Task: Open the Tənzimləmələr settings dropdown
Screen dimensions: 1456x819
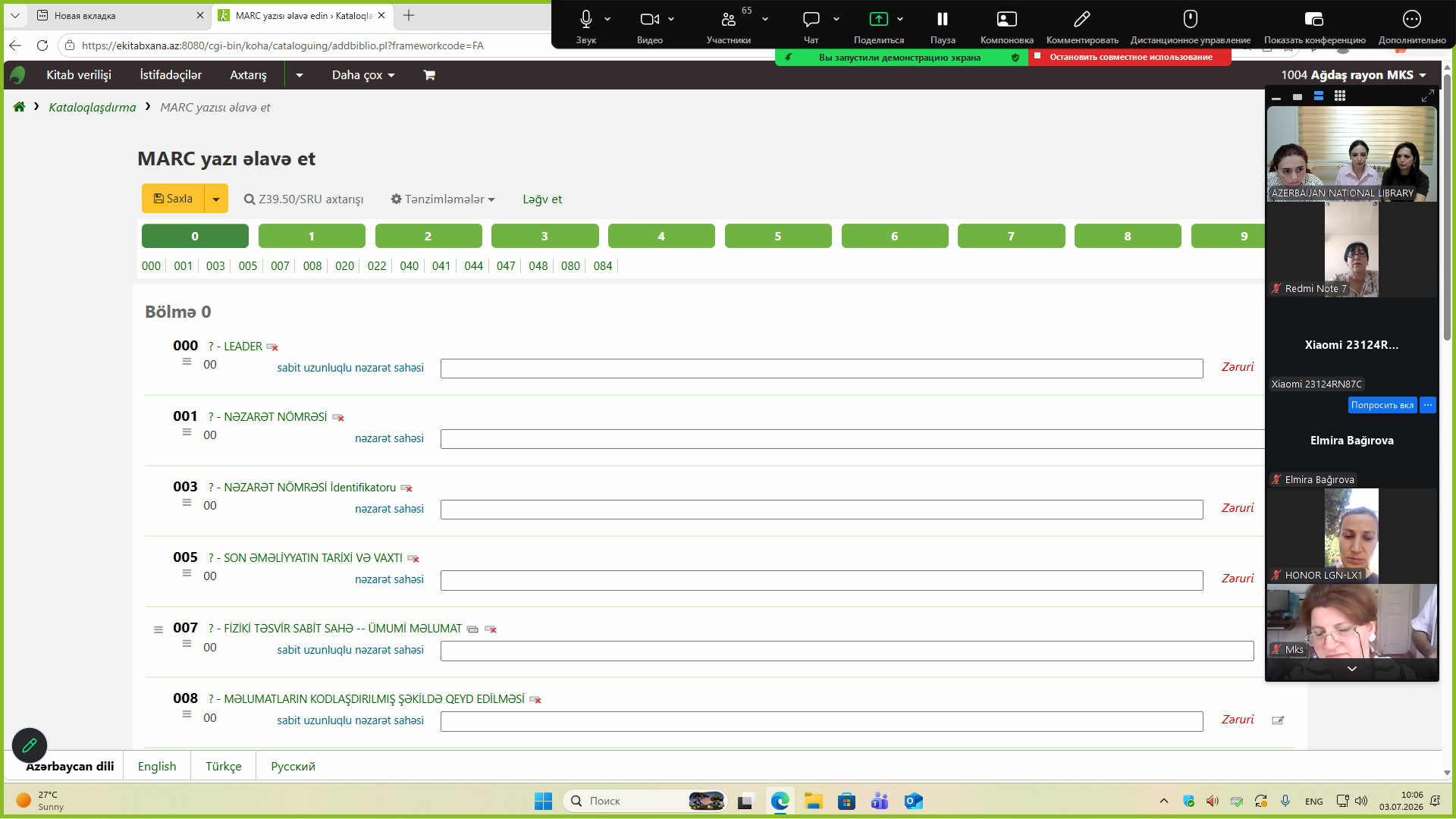Action: pyautogui.click(x=443, y=199)
